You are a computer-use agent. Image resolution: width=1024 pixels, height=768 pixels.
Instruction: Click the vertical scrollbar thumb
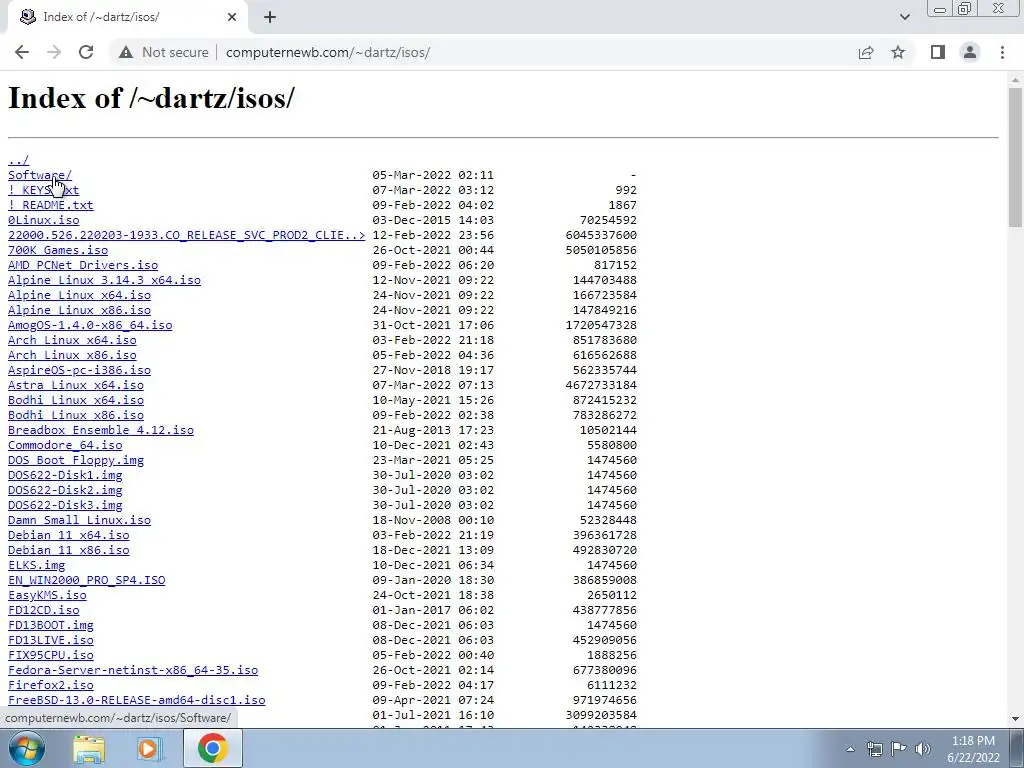pos(1015,157)
